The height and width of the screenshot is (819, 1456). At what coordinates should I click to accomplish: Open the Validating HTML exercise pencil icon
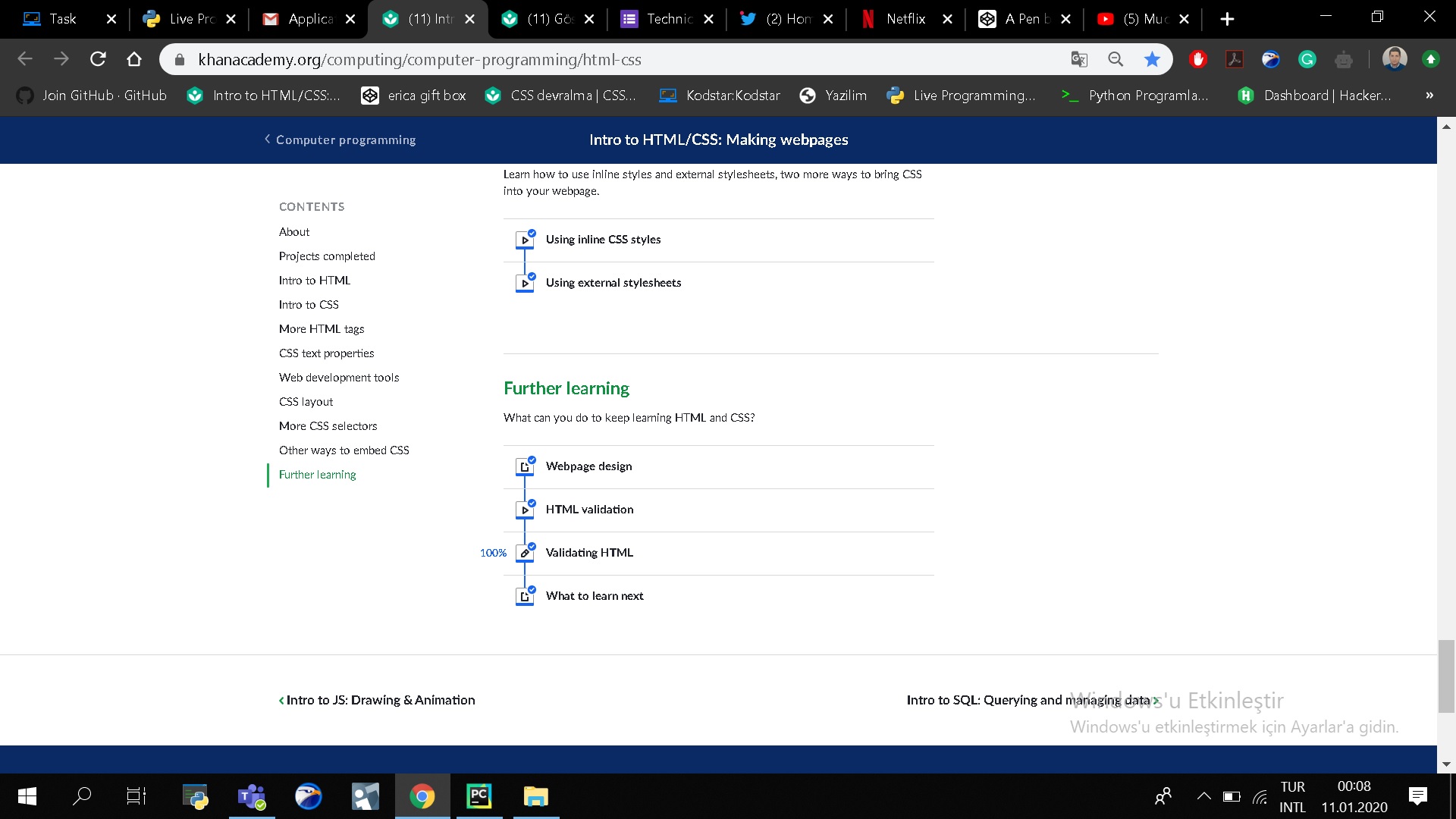[x=525, y=553]
